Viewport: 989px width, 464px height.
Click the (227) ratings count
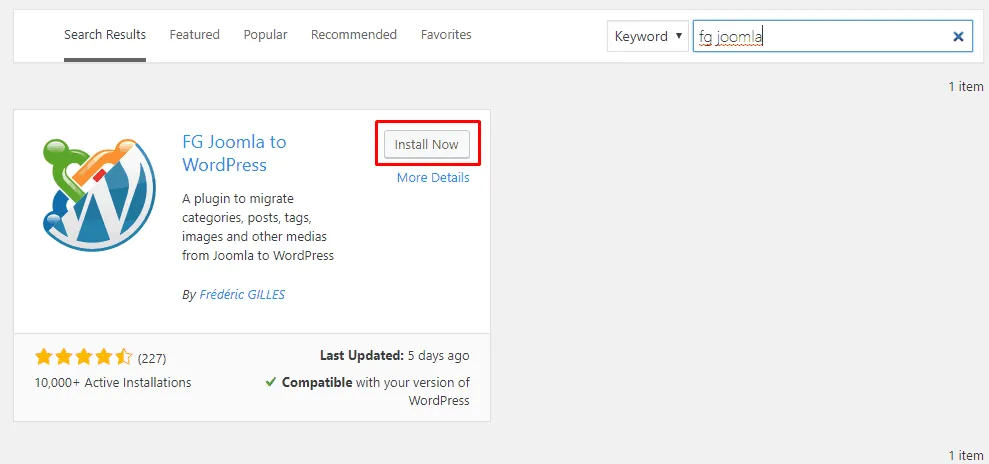click(151, 359)
